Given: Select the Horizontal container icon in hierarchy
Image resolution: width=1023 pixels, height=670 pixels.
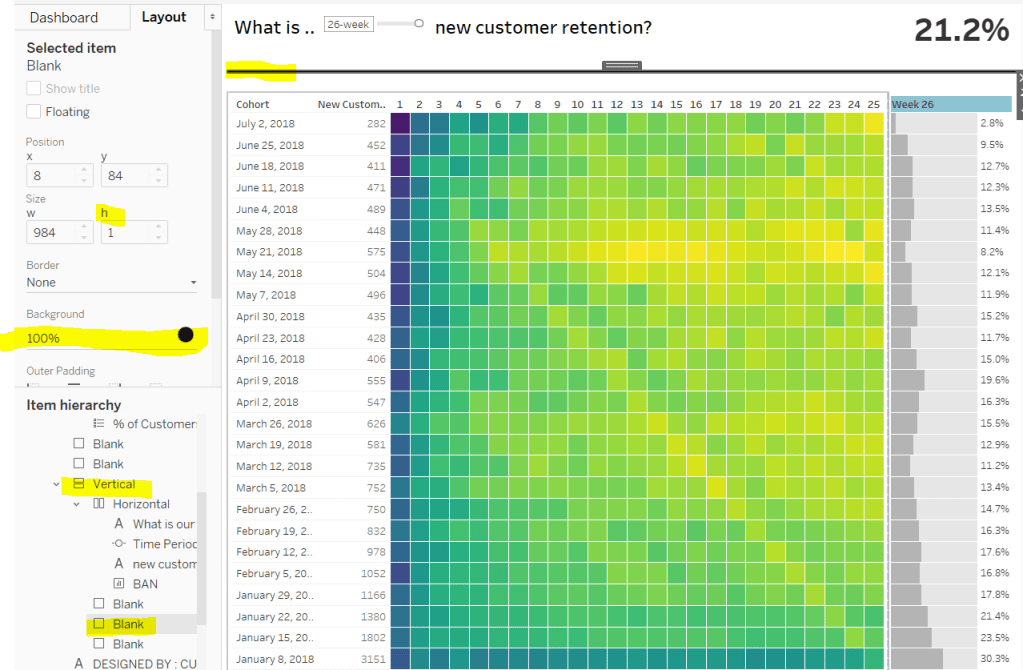Looking at the screenshot, I should click(99, 504).
